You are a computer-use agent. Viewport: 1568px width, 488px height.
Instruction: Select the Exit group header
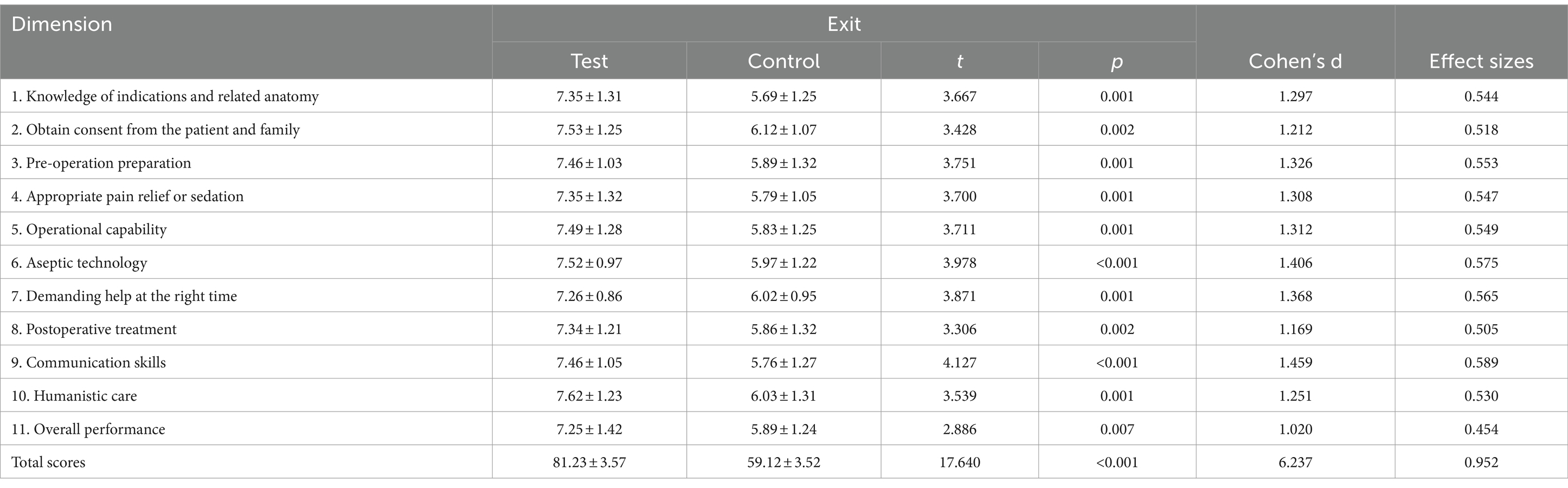coord(844,24)
